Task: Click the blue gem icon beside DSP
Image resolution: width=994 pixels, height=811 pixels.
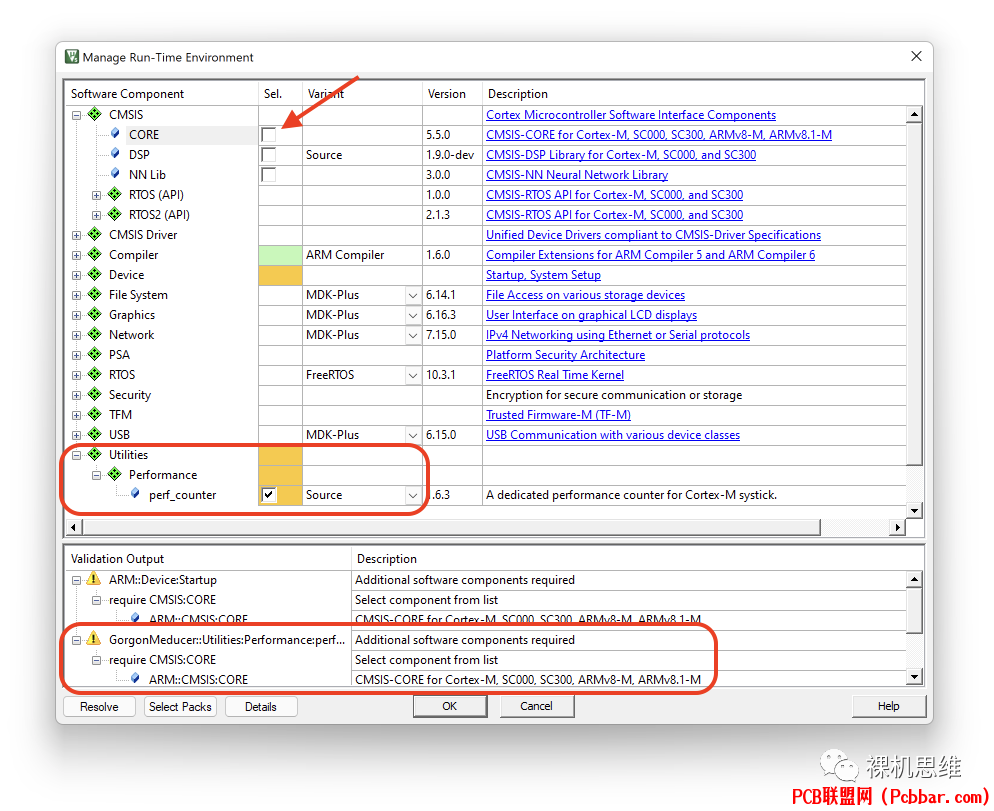Action: tap(115, 154)
